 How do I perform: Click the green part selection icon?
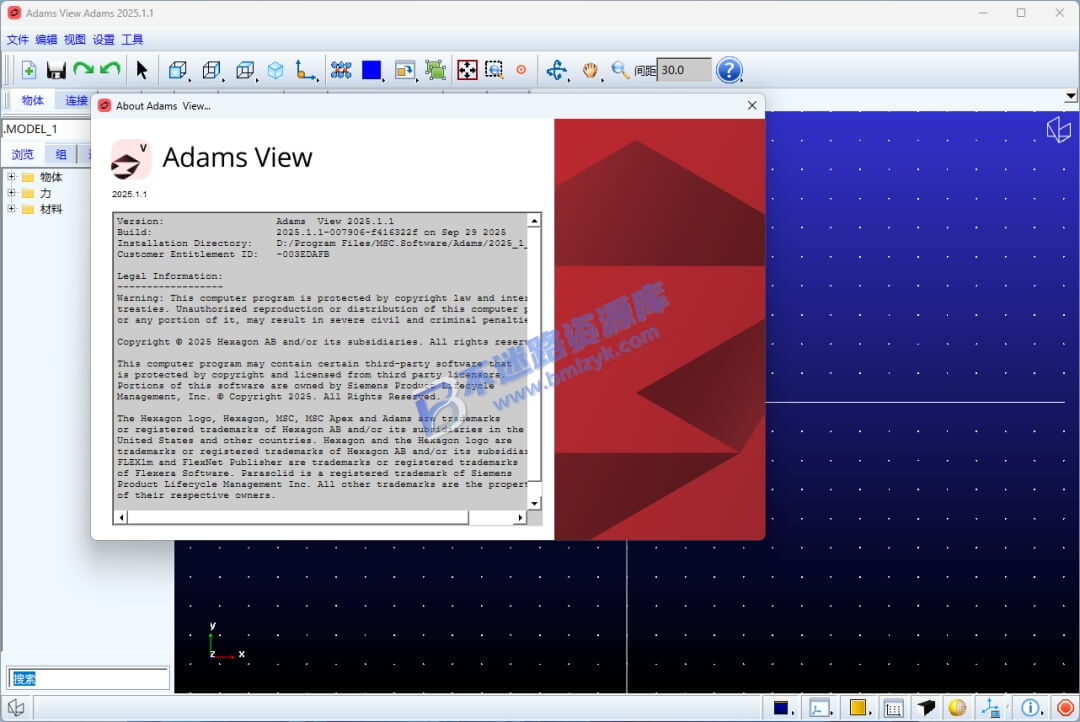435,70
